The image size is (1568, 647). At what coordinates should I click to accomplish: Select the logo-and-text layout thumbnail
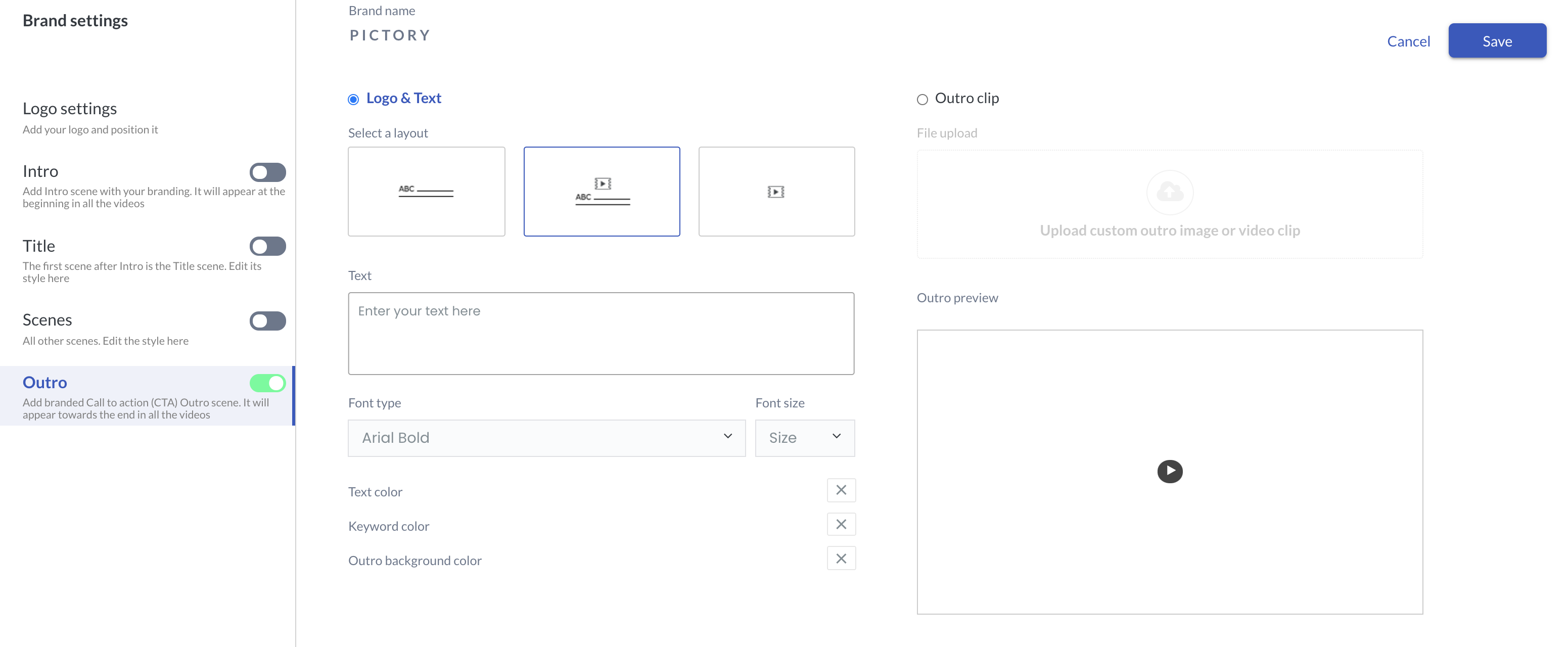pos(602,191)
